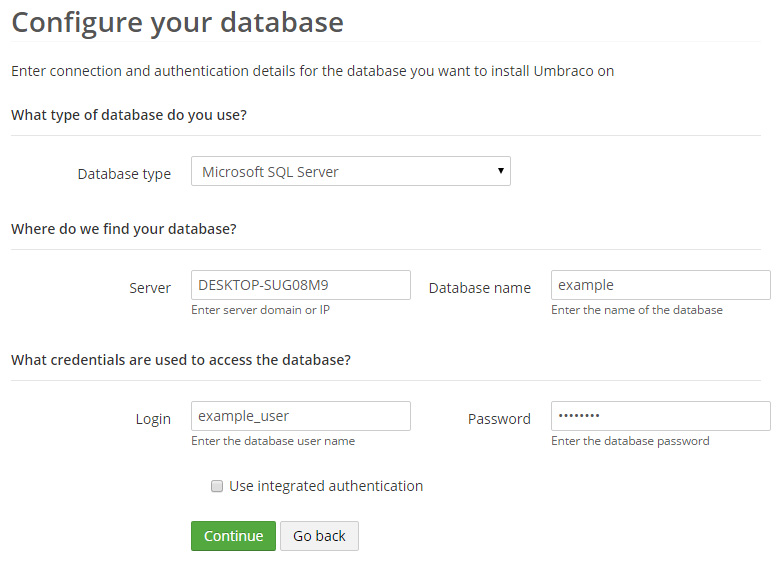Click the 'Database name' label
Image resolution: width=781 pixels, height=566 pixels.
click(480, 288)
